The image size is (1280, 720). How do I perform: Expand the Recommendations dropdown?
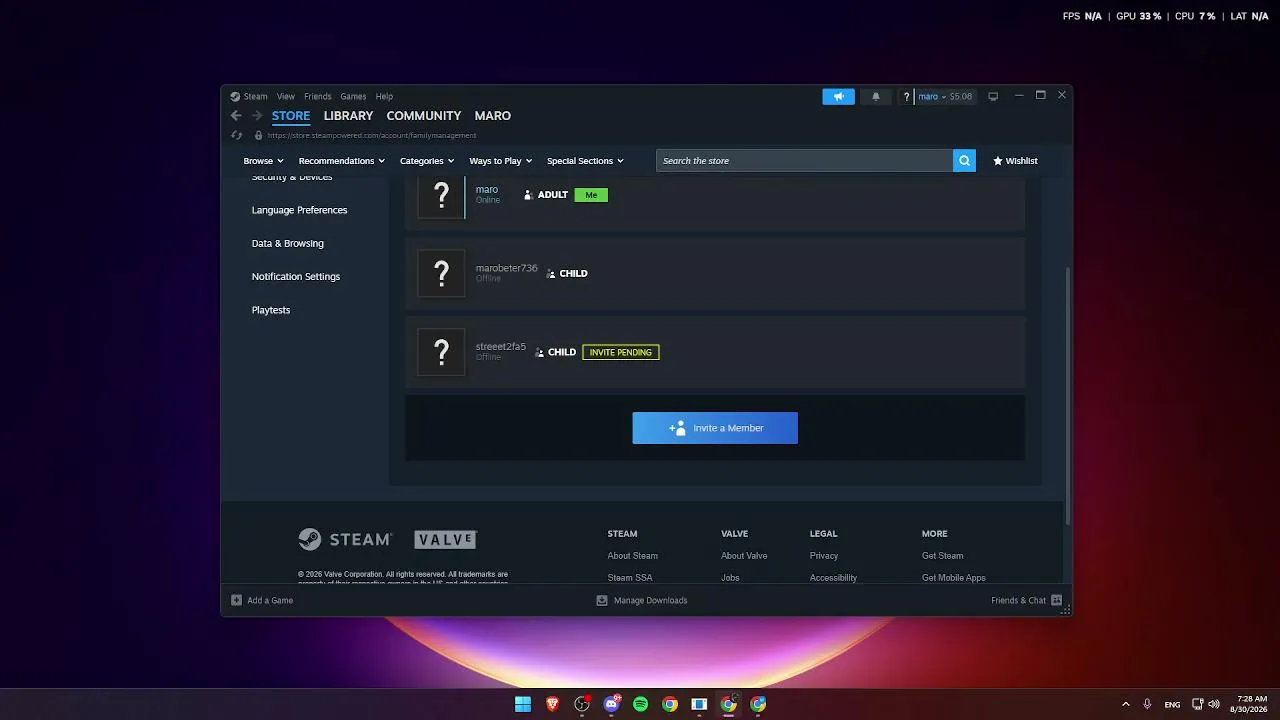(x=341, y=161)
